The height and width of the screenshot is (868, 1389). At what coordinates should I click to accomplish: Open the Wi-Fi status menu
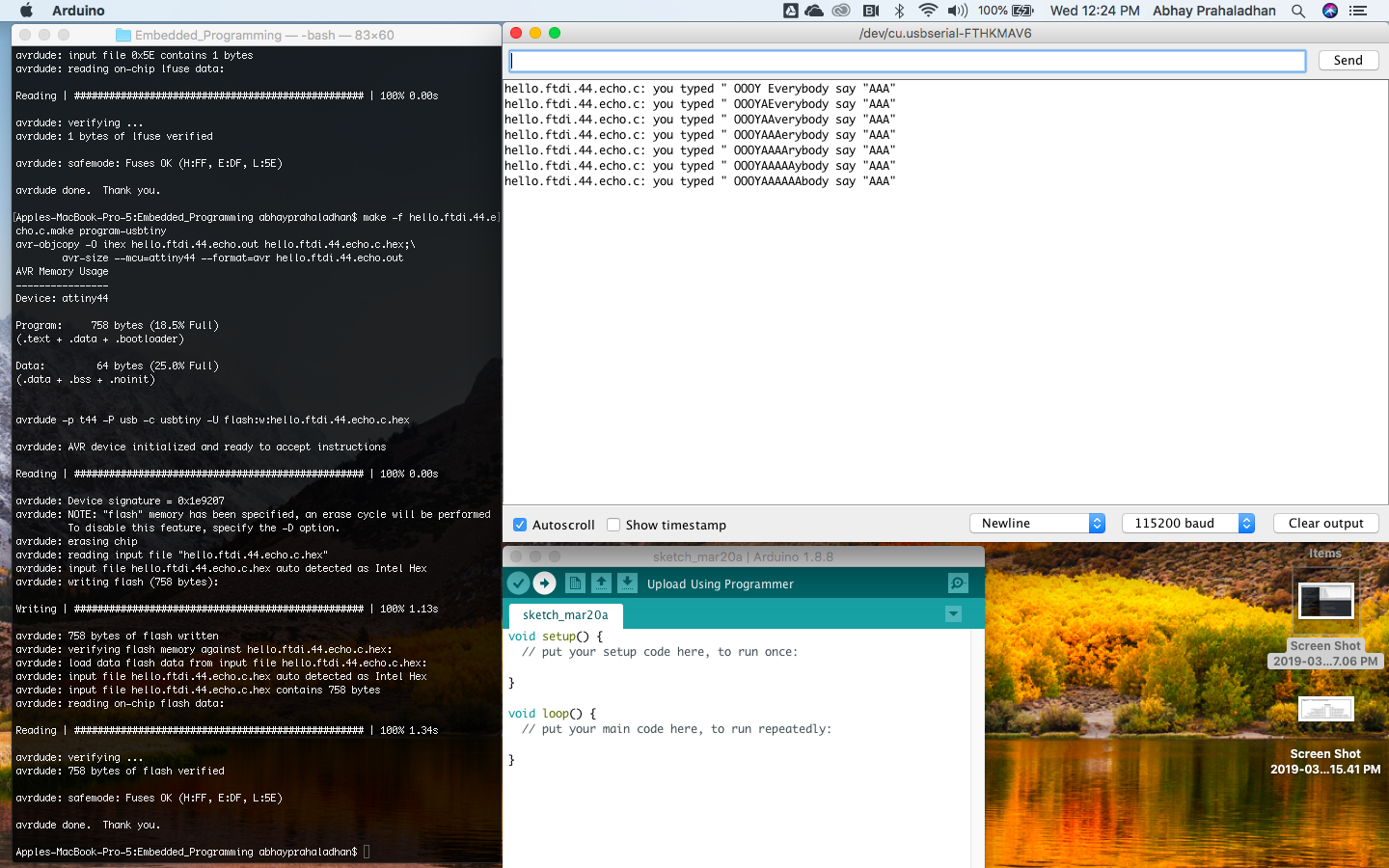point(928,11)
